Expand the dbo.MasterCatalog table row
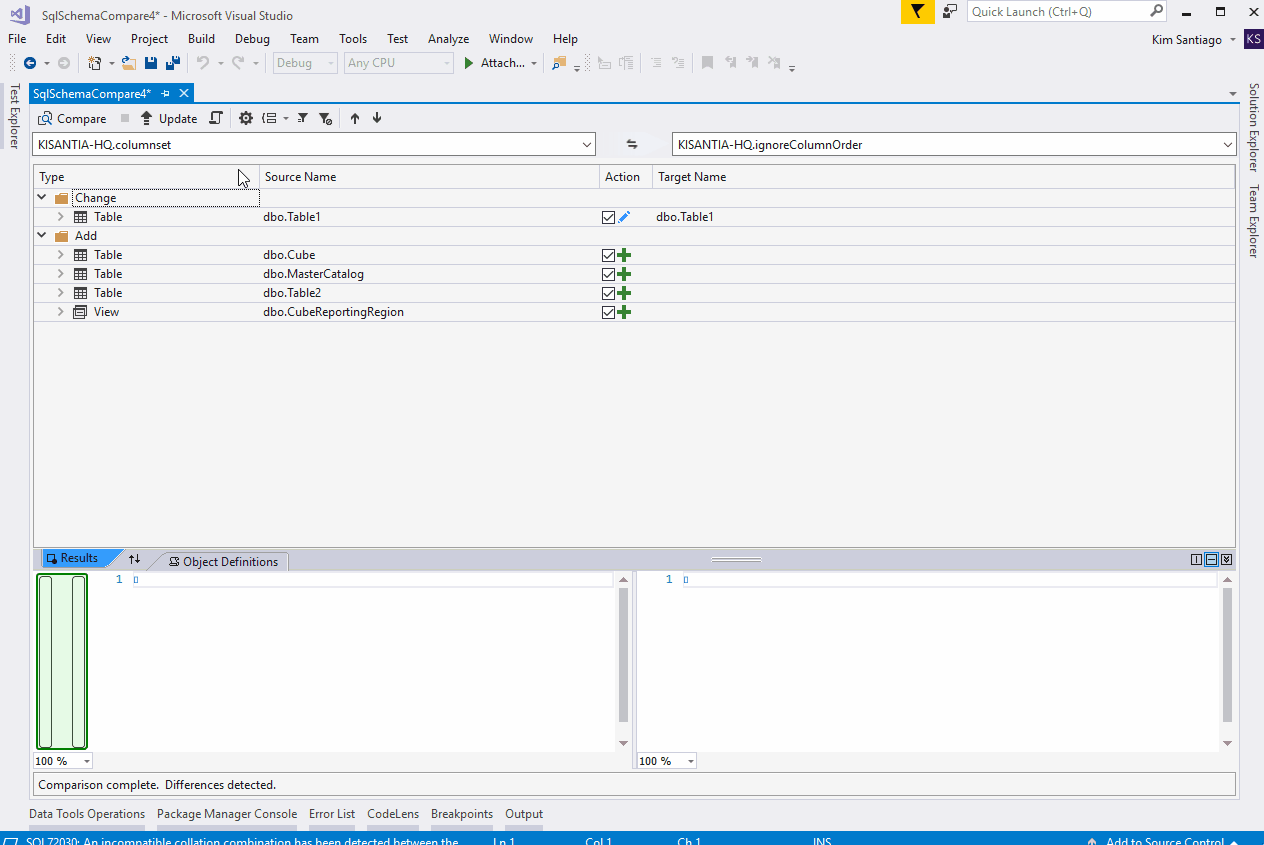 coord(60,274)
